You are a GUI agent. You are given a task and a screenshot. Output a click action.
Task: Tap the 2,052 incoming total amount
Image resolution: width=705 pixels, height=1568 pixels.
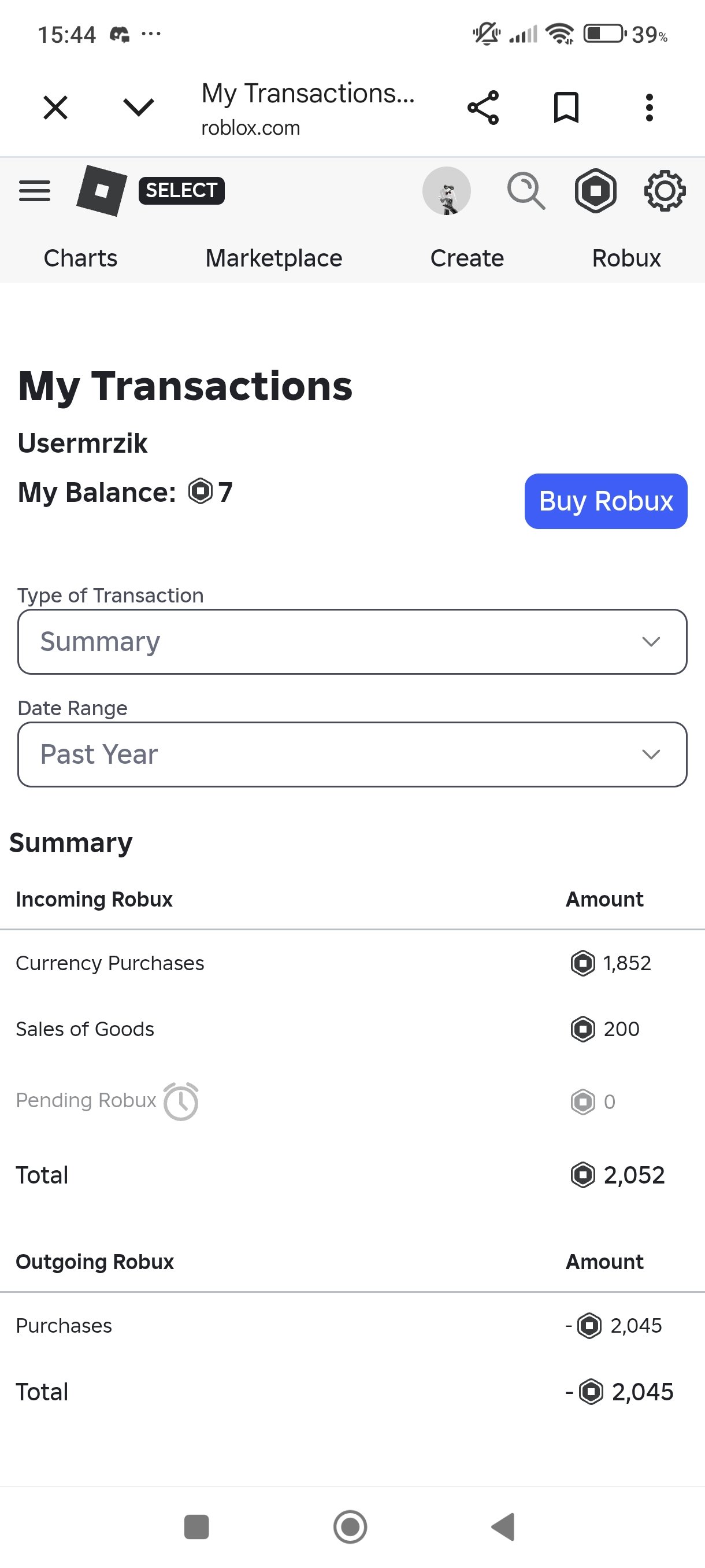(634, 1175)
